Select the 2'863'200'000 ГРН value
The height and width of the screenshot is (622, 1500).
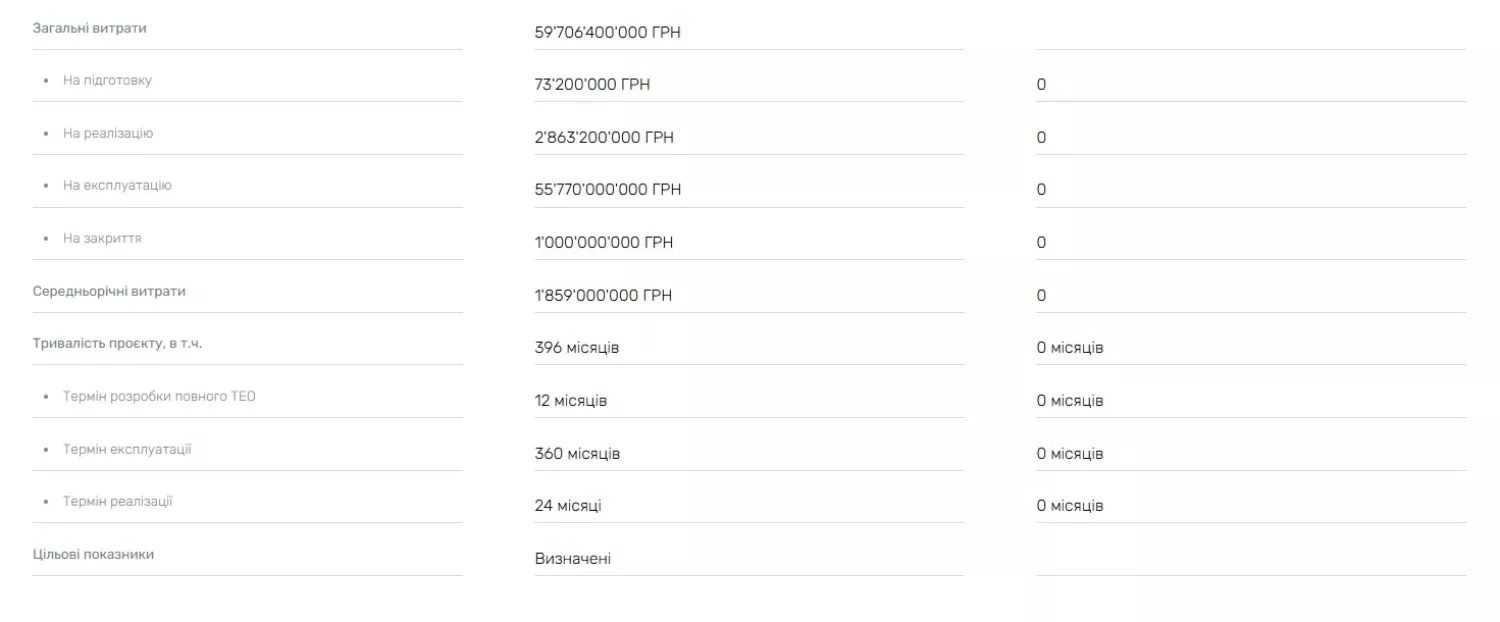point(604,137)
